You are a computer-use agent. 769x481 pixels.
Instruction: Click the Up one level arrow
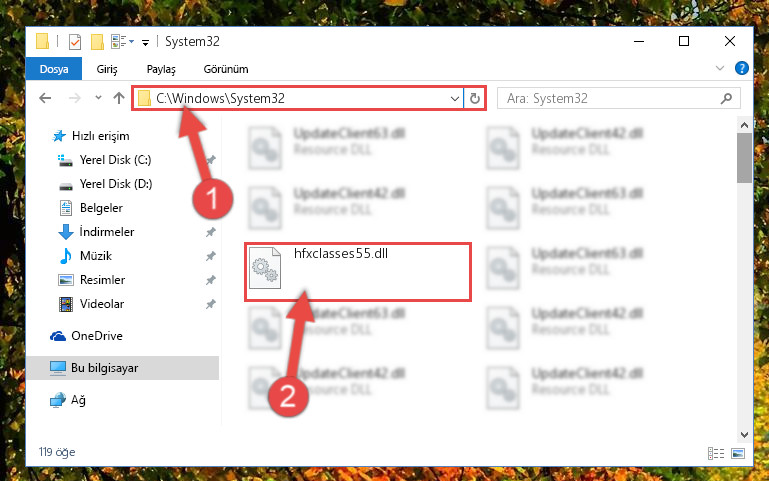point(119,98)
